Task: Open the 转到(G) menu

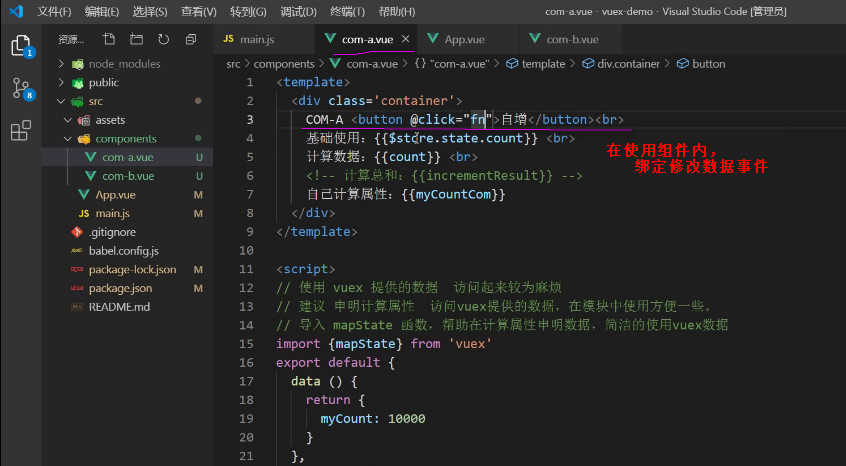Action: 248,11
